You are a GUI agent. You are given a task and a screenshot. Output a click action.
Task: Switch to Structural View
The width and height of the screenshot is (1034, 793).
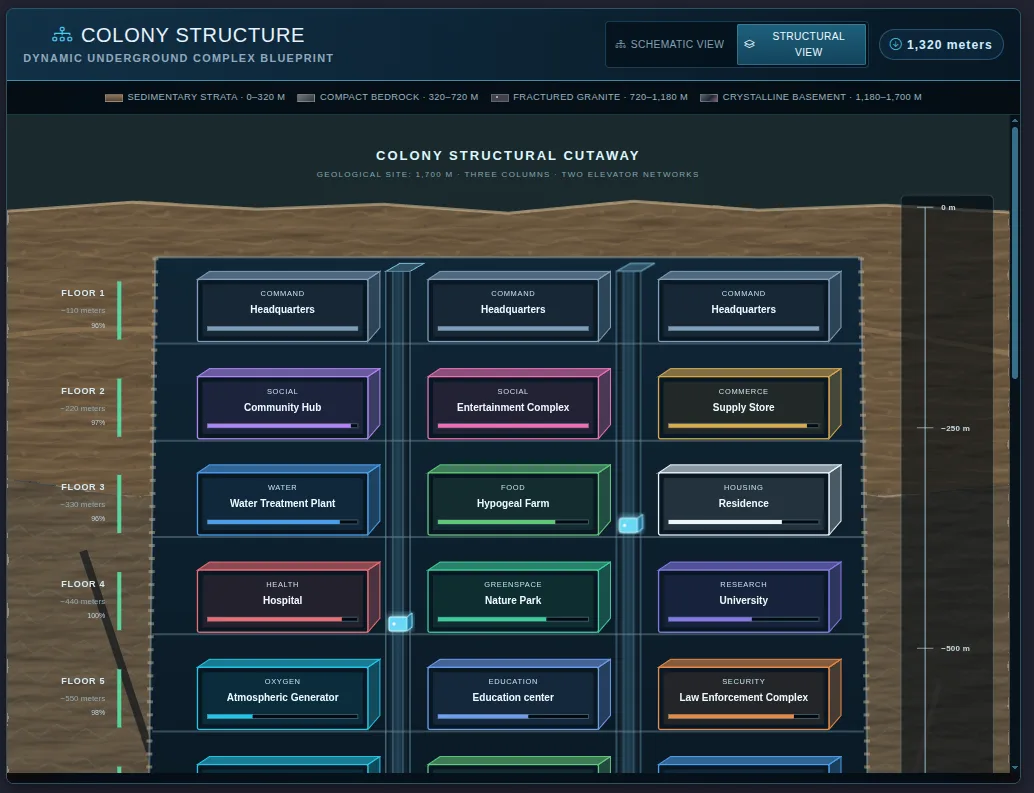801,44
